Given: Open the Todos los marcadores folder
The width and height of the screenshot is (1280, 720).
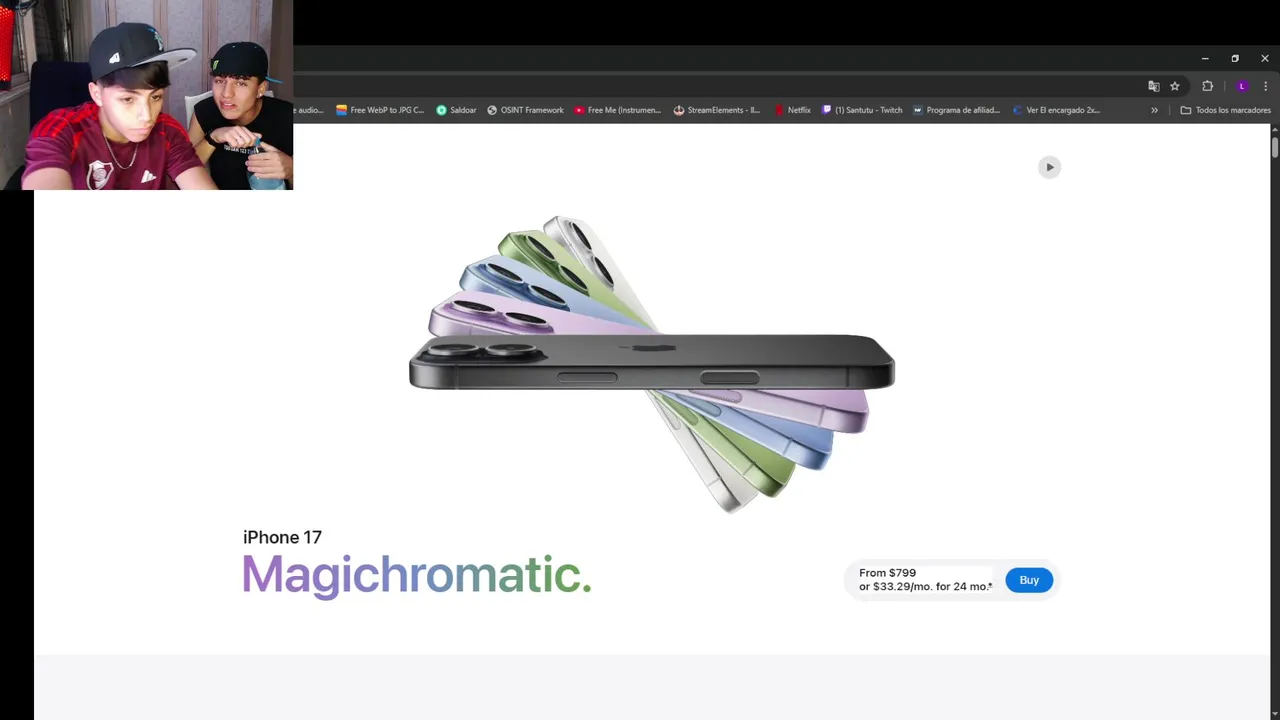Looking at the screenshot, I should pyautogui.click(x=1225, y=110).
